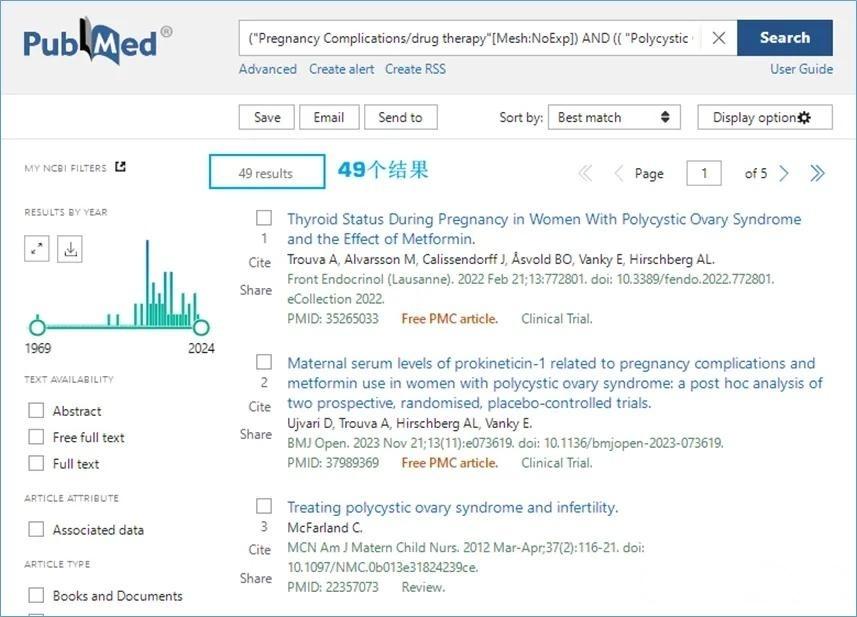Open the Send to menu
Viewport: 857px width, 617px height.
pos(401,117)
